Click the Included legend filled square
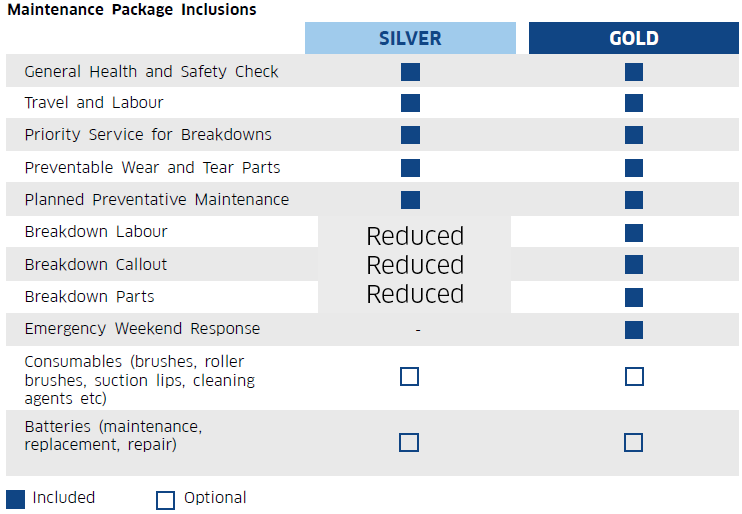 [16, 500]
